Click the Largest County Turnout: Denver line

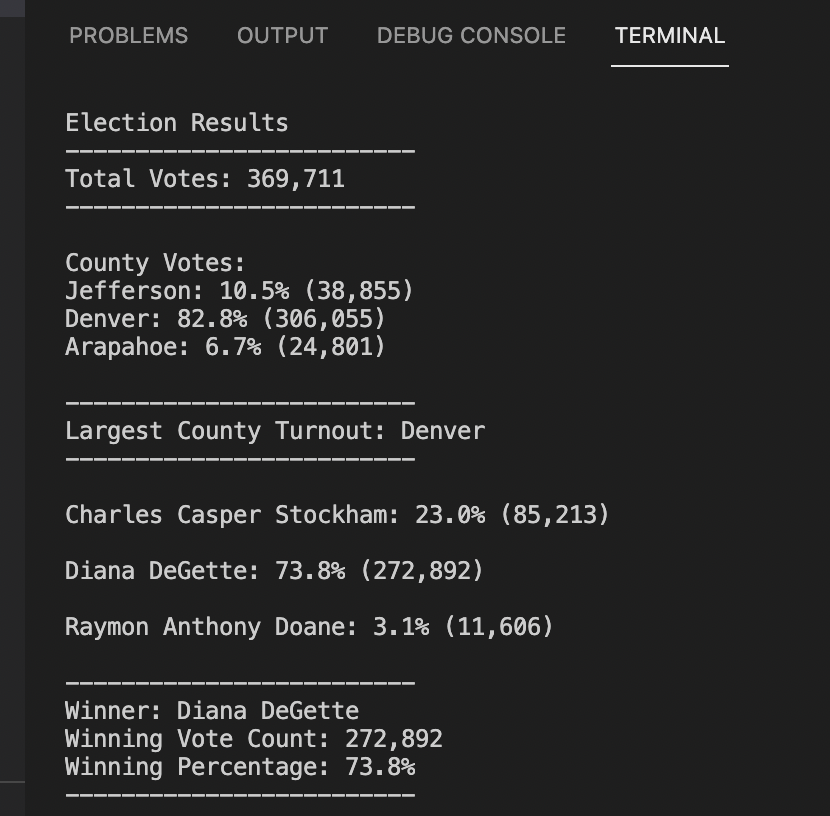(275, 430)
